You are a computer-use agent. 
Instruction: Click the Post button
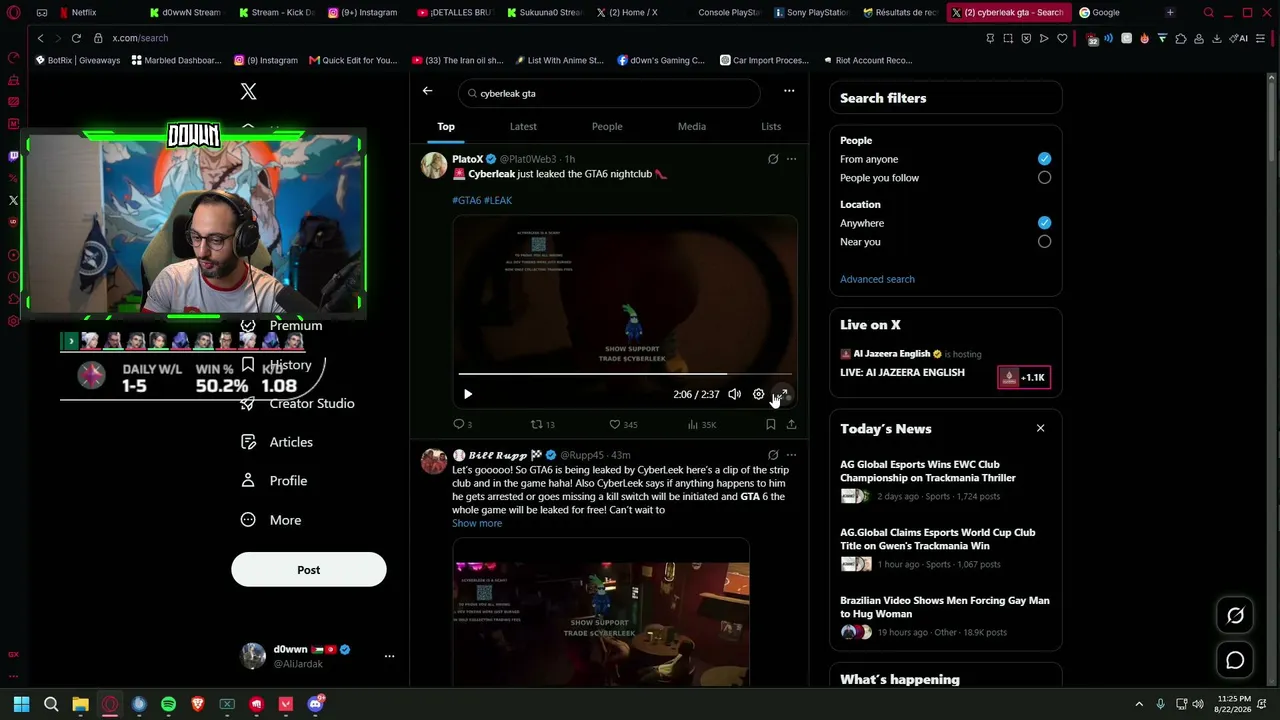(309, 570)
